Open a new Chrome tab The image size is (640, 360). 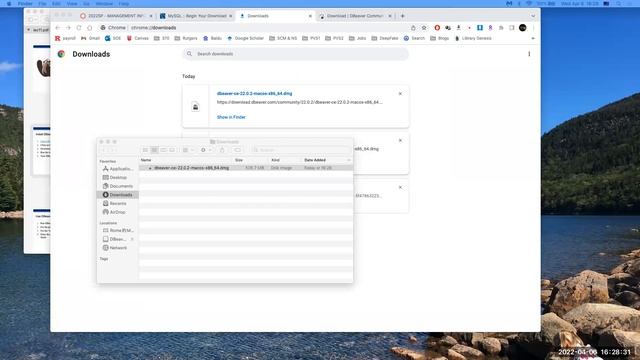tap(402, 16)
